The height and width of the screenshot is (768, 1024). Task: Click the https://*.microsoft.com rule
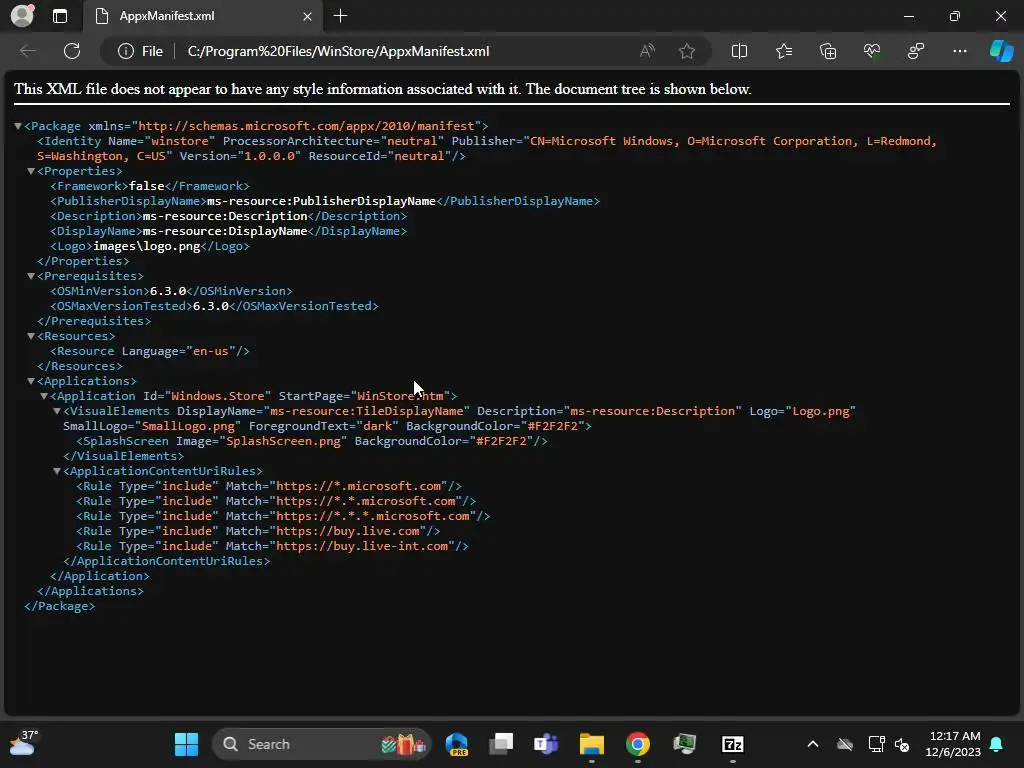click(x=269, y=487)
